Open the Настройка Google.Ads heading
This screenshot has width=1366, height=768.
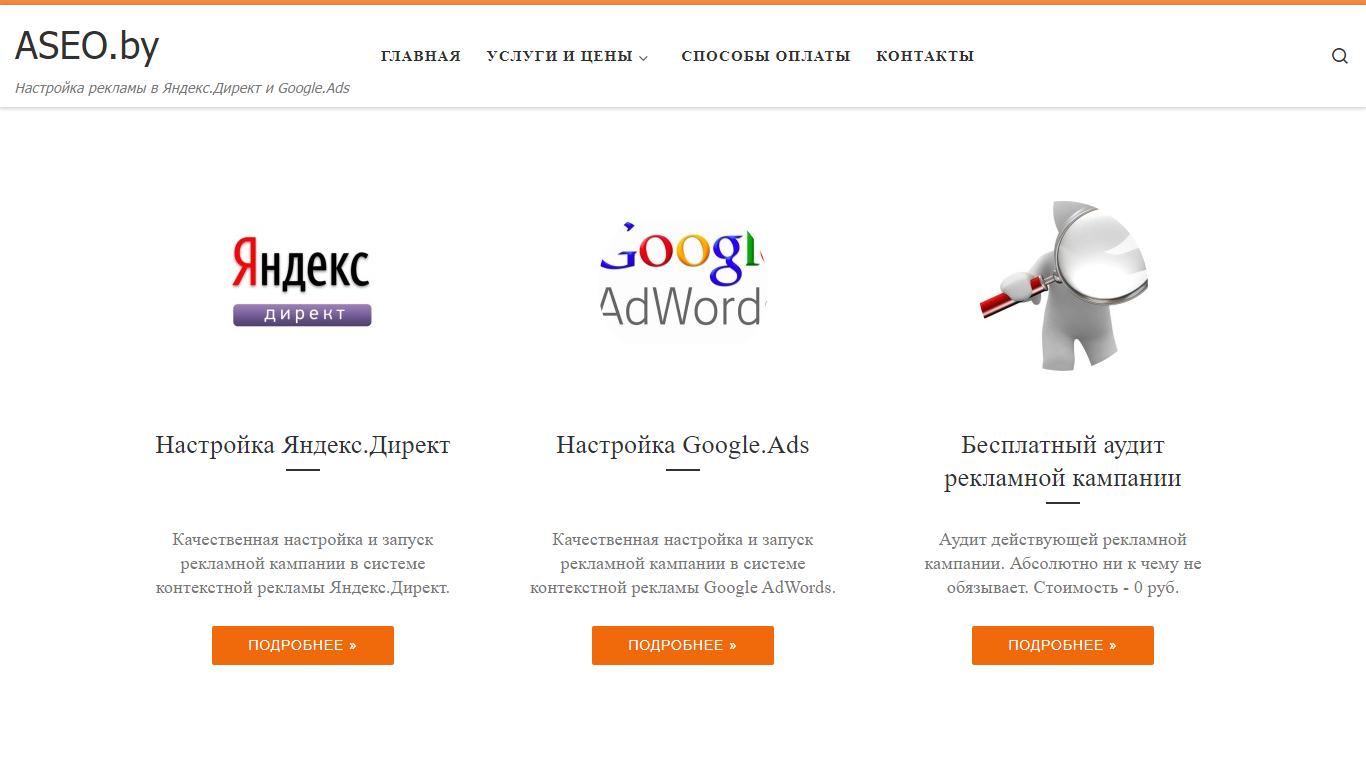click(x=683, y=445)
